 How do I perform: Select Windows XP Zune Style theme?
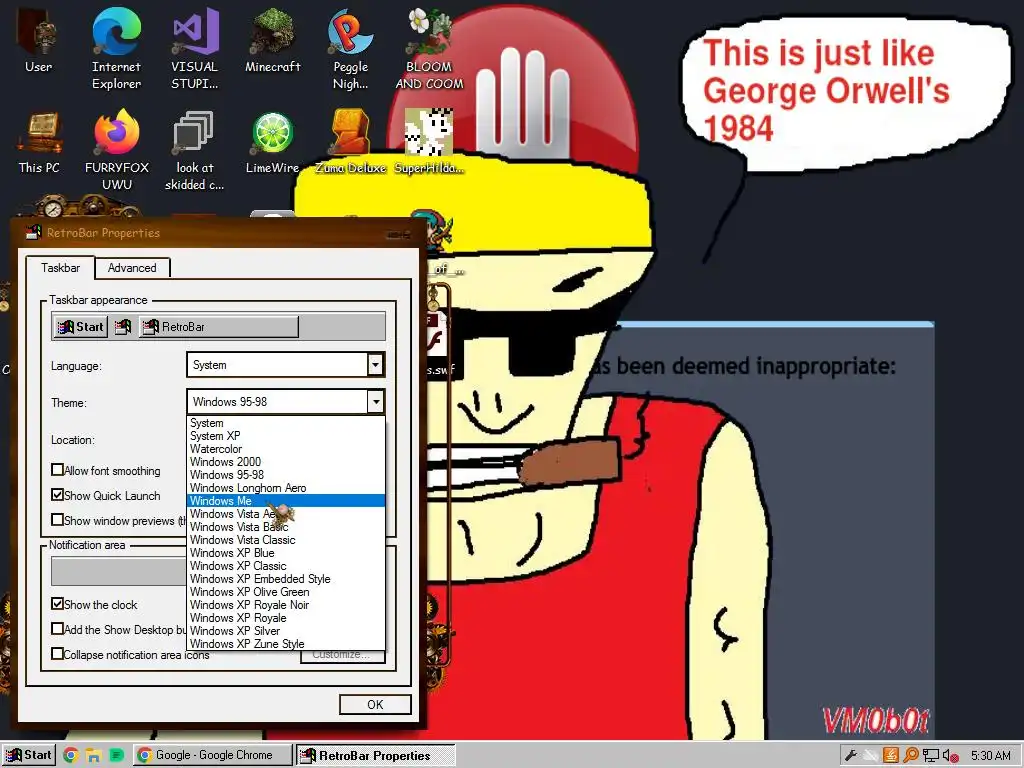tap(286, 644)
